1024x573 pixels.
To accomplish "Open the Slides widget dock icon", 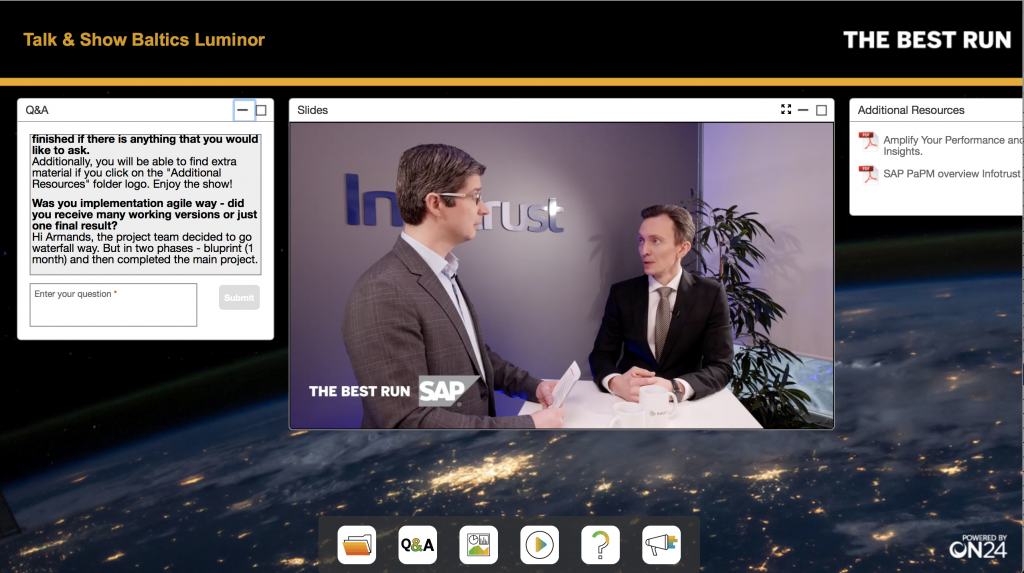I will [x=479, y=544].
